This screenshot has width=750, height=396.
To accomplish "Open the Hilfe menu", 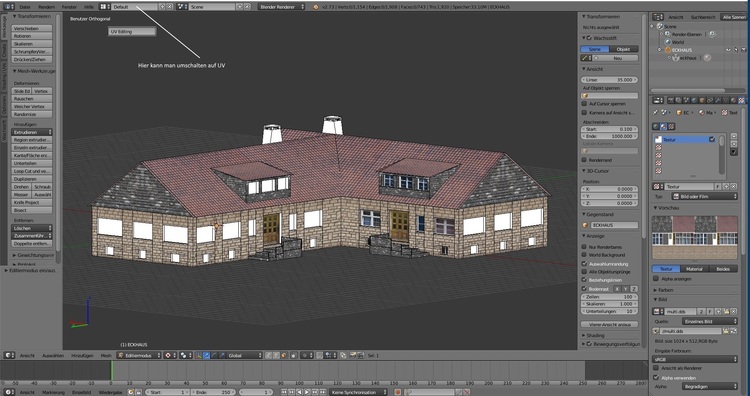I will click(x=89, y=7).
